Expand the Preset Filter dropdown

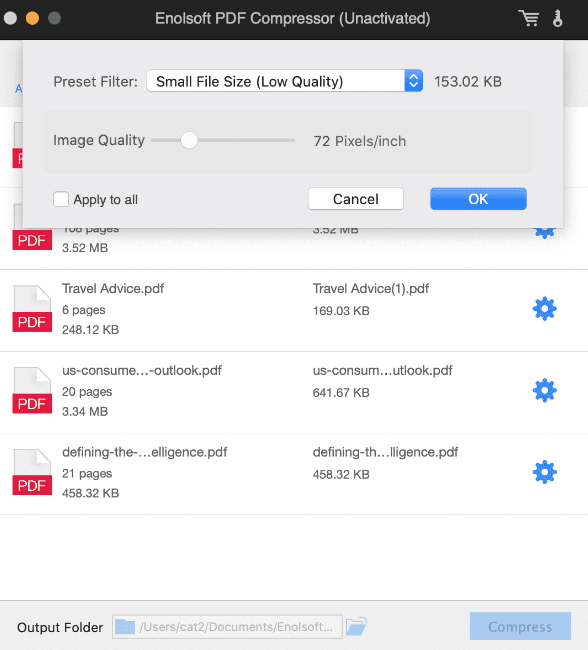tap(284, 81)
